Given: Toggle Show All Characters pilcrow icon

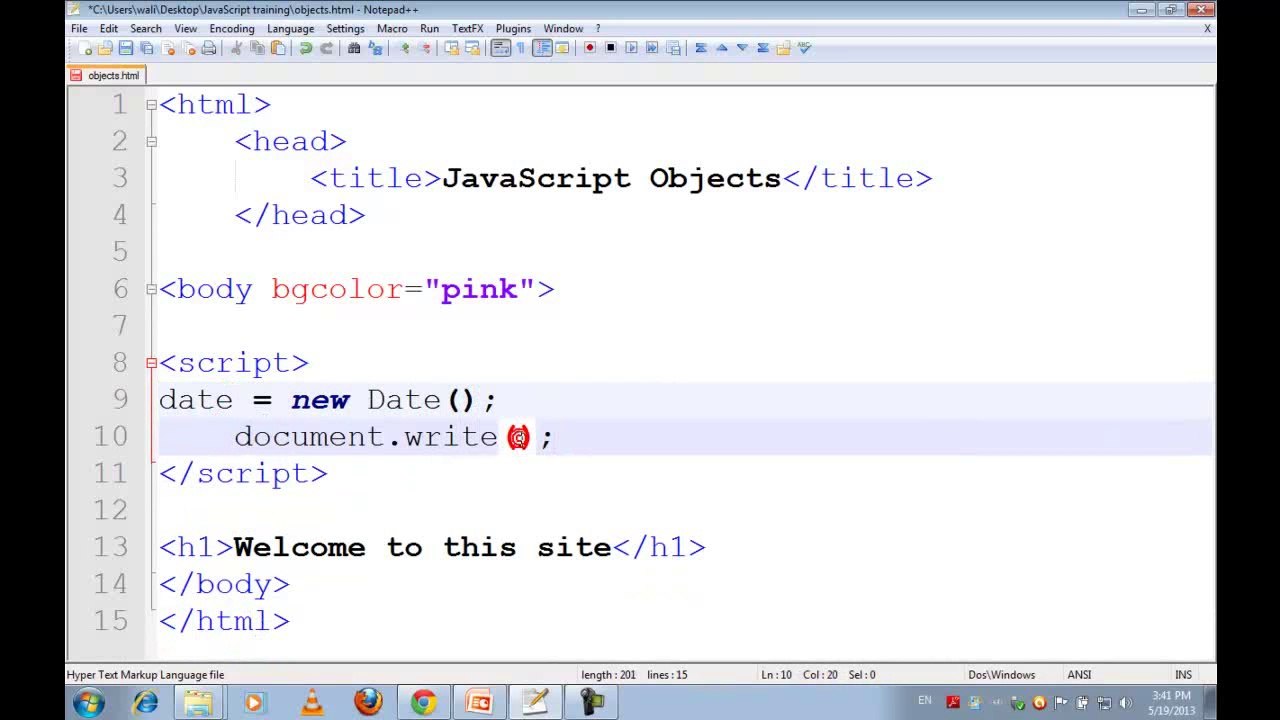Looking at the screenshot, I should [521, 48].
